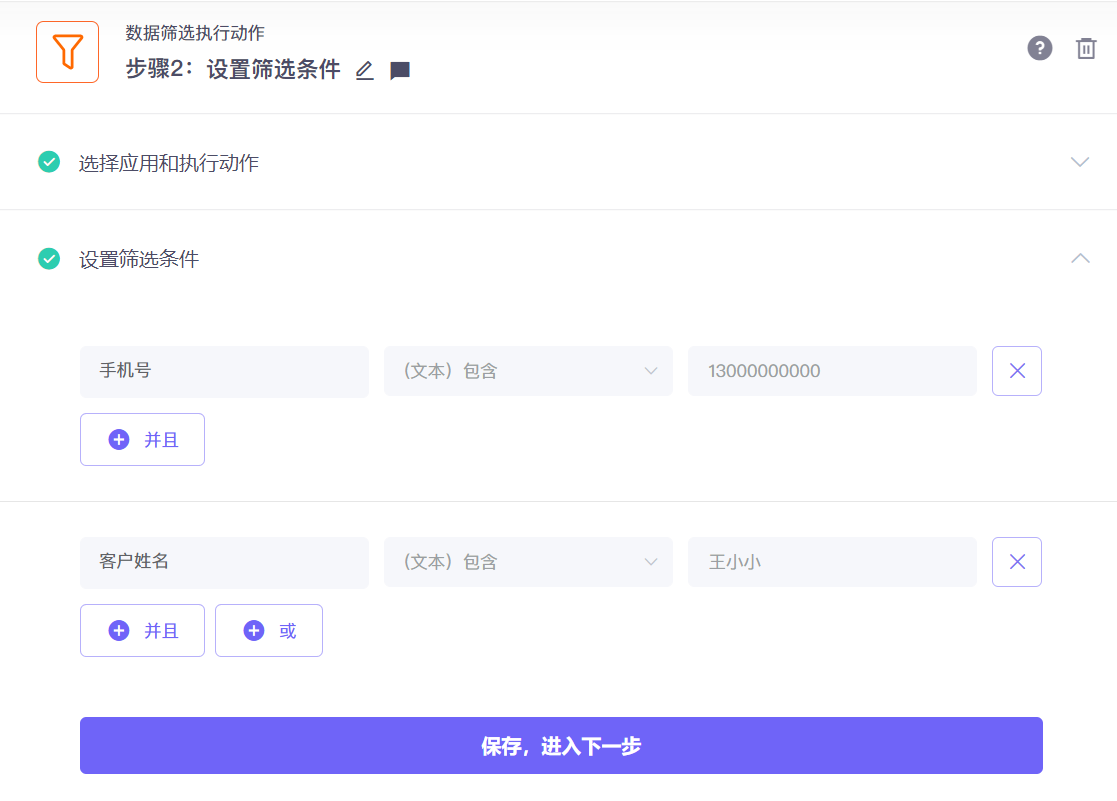Click green check next to 选择应用和执行动作
1117x801 pixels.
coord(49,162)
